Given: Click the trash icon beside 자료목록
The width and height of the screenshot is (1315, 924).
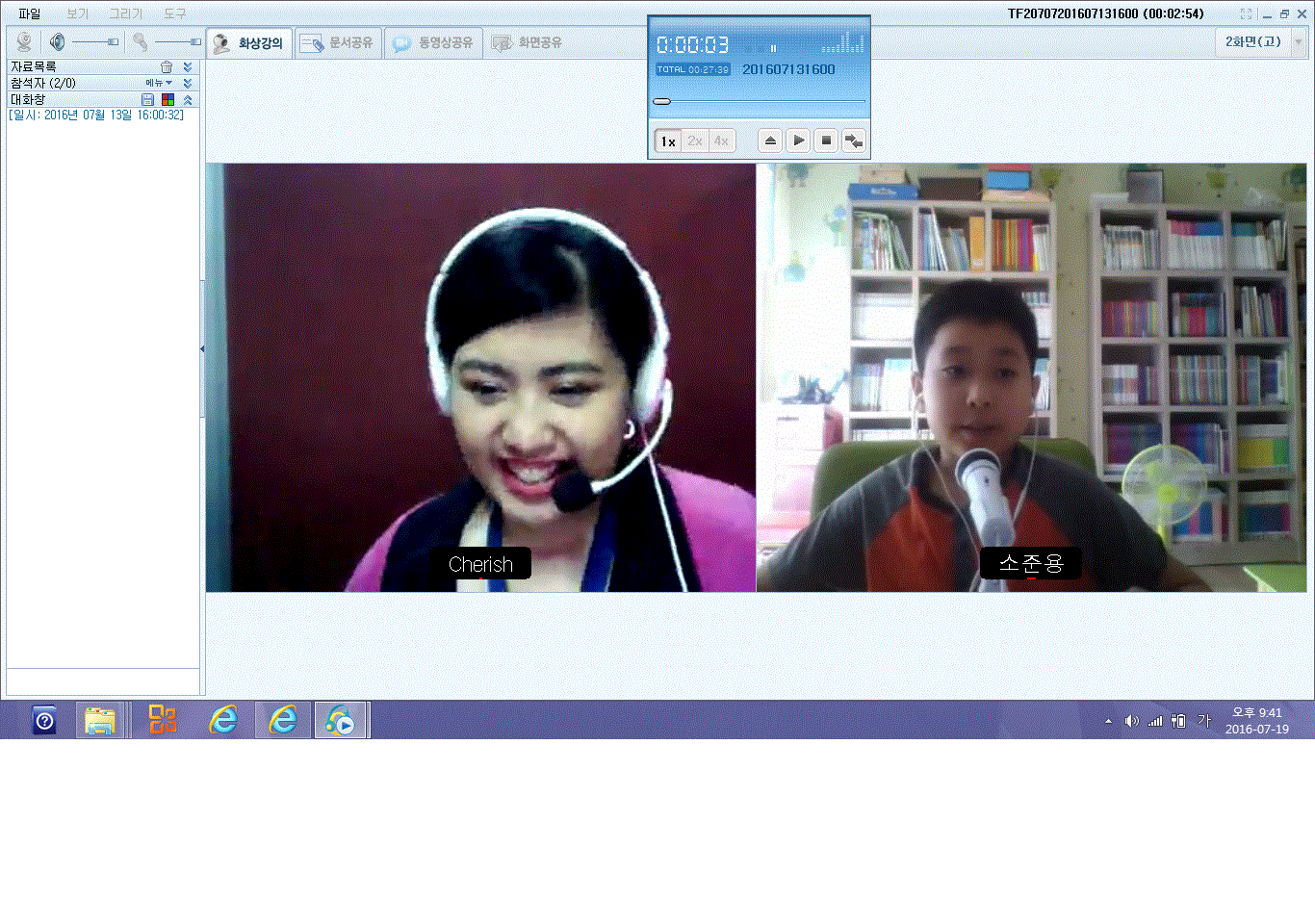Looking at the screenshot, I should pyautogui.click(x=167, y=67).
